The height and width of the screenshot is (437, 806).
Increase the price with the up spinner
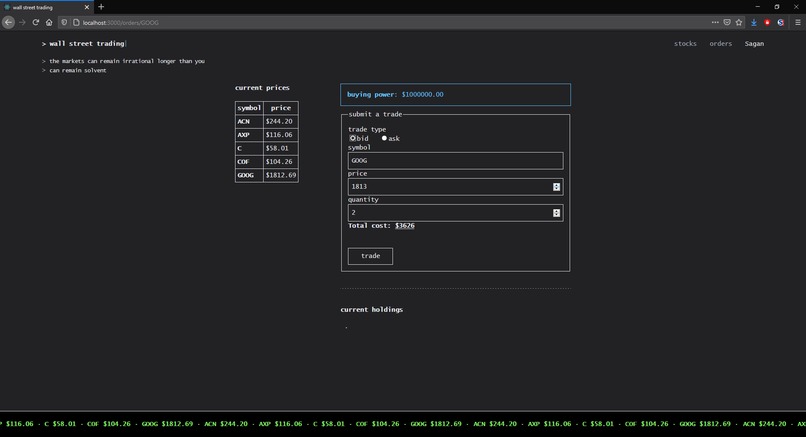click(x=556, y=185)
